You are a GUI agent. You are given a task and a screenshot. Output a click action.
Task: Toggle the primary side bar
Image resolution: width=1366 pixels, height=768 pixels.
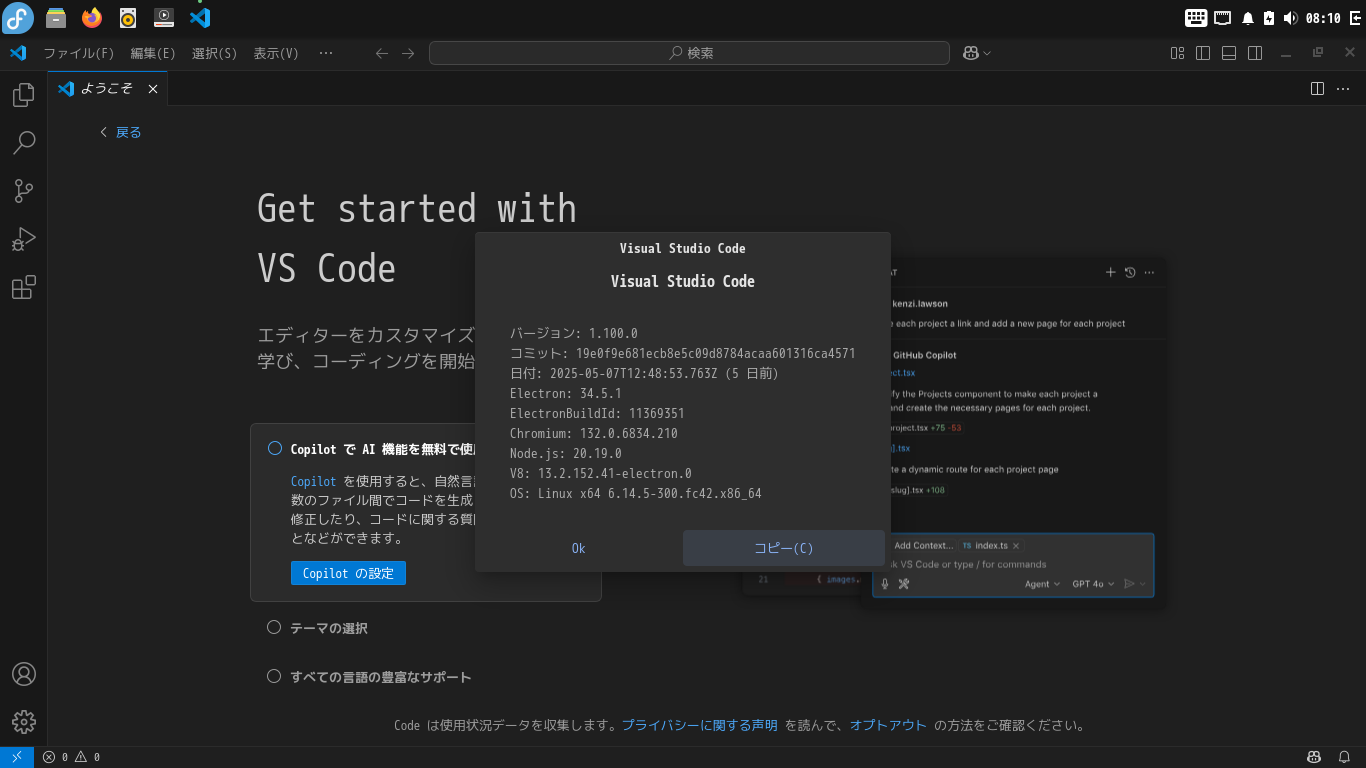point(1203,53)
